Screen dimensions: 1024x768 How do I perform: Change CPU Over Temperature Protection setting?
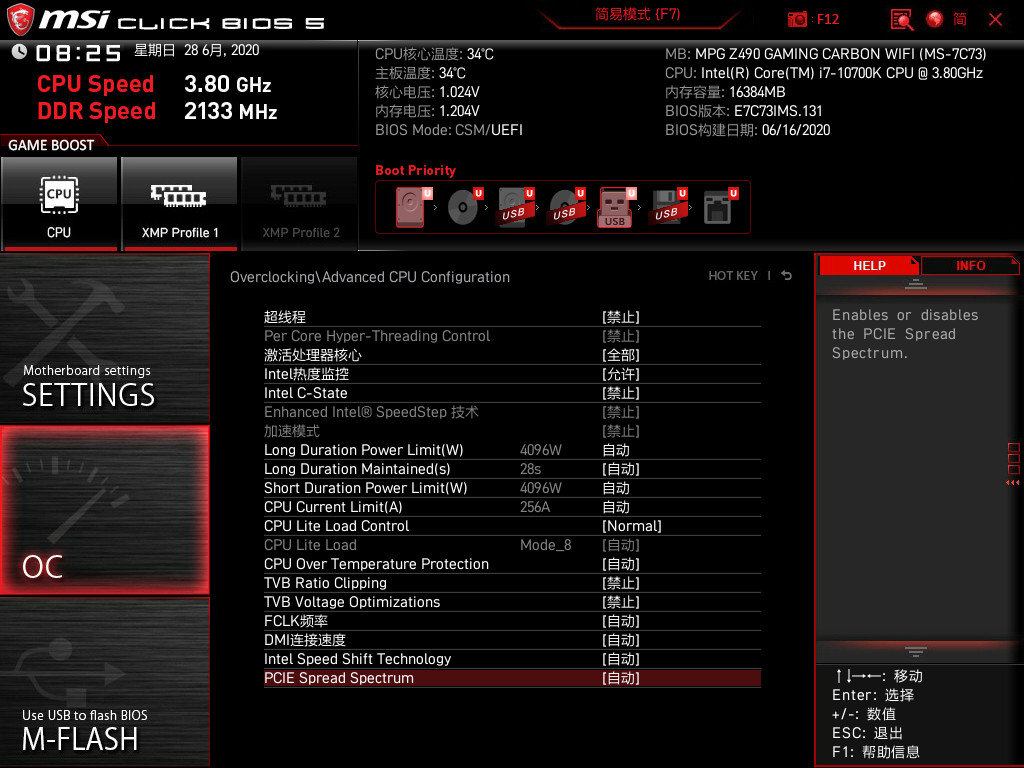click(512, 564)
